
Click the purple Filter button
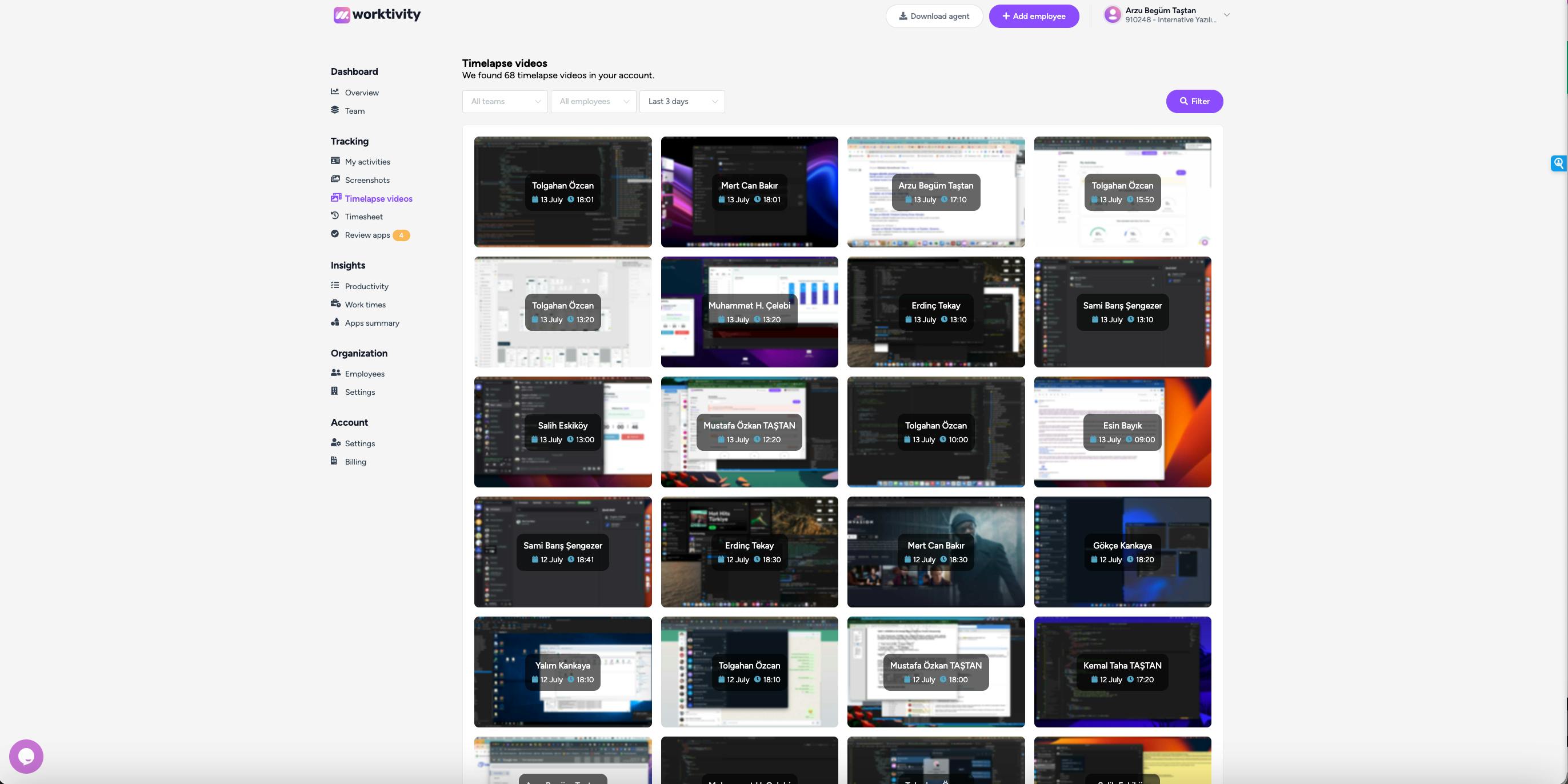[1194, 102]
